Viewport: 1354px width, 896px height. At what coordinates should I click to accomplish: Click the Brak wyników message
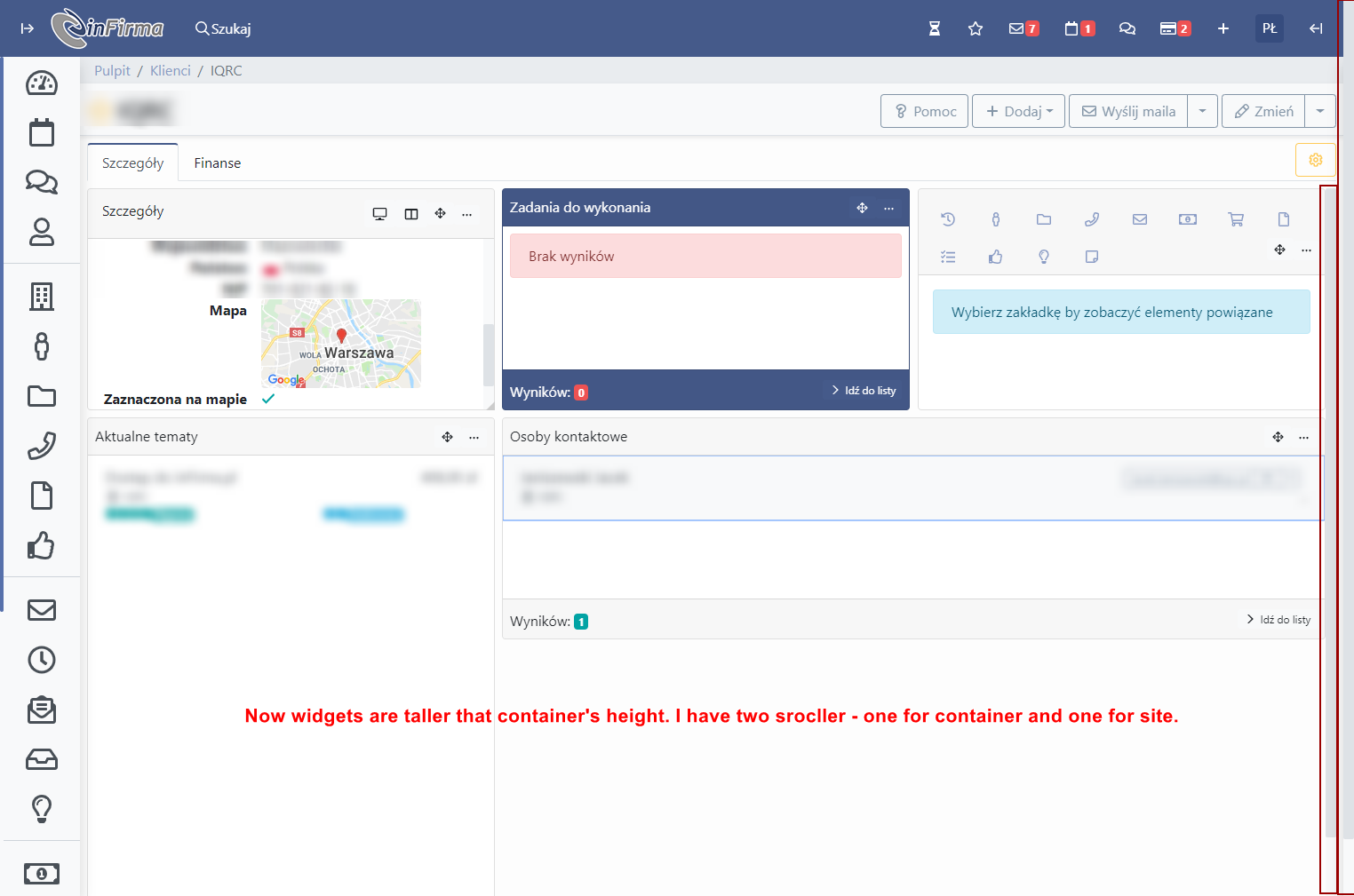[x=705, y=256]
